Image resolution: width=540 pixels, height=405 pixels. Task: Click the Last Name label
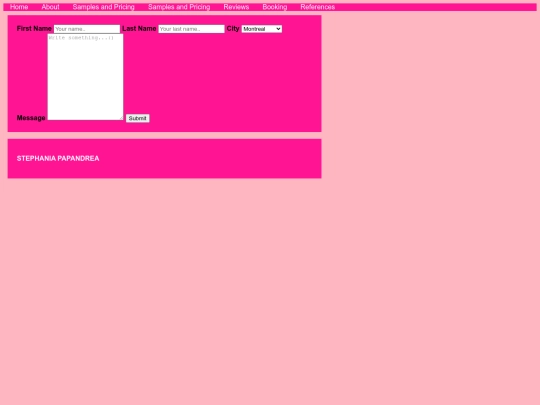tap(139, 29)
